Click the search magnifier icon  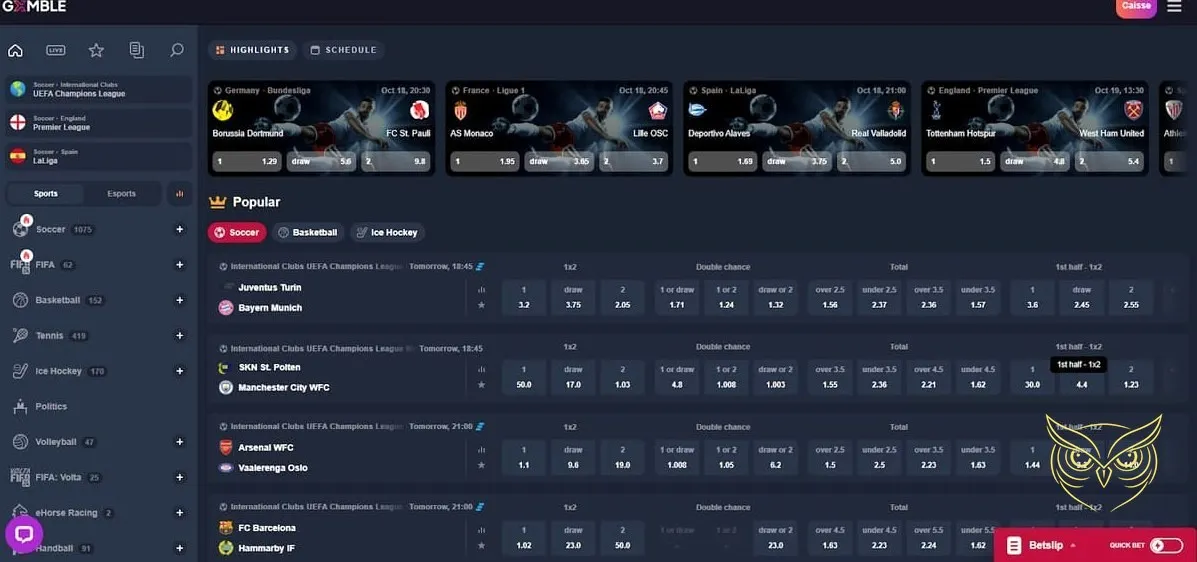[177, 50]
